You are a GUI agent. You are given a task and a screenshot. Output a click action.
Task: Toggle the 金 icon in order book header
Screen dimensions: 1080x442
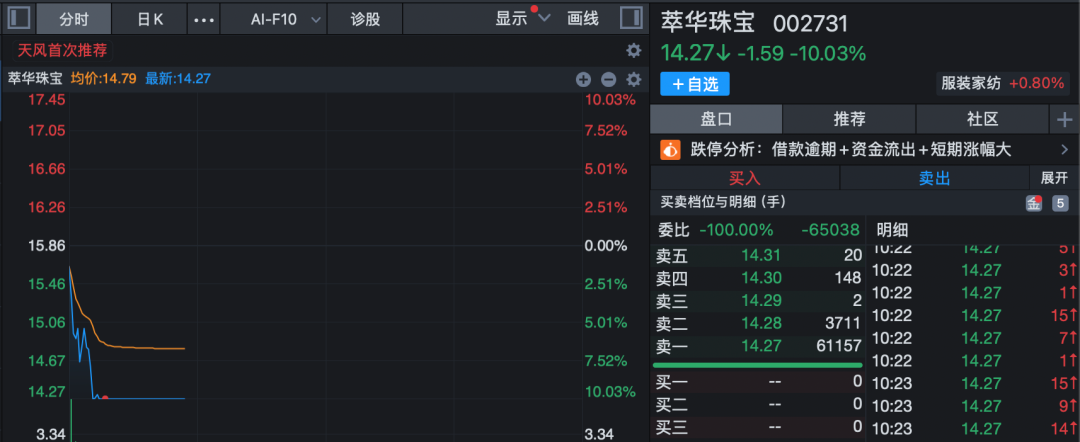(x=1034, y=203)
